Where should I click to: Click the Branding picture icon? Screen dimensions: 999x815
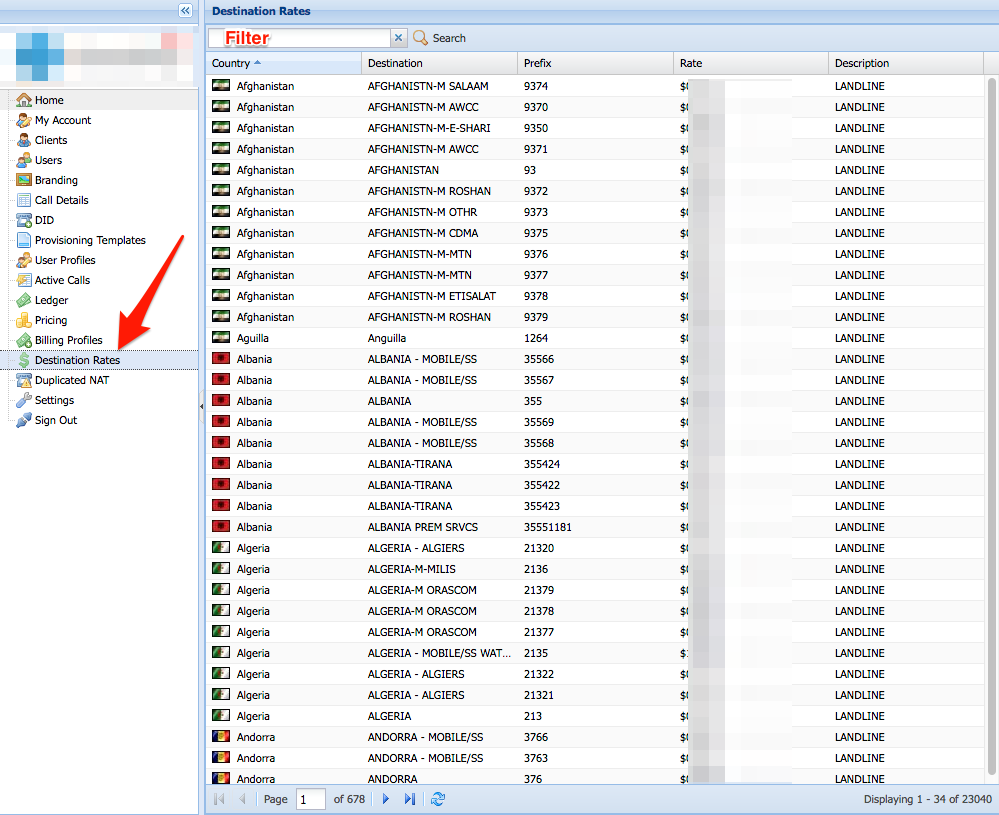pos(24,180)
